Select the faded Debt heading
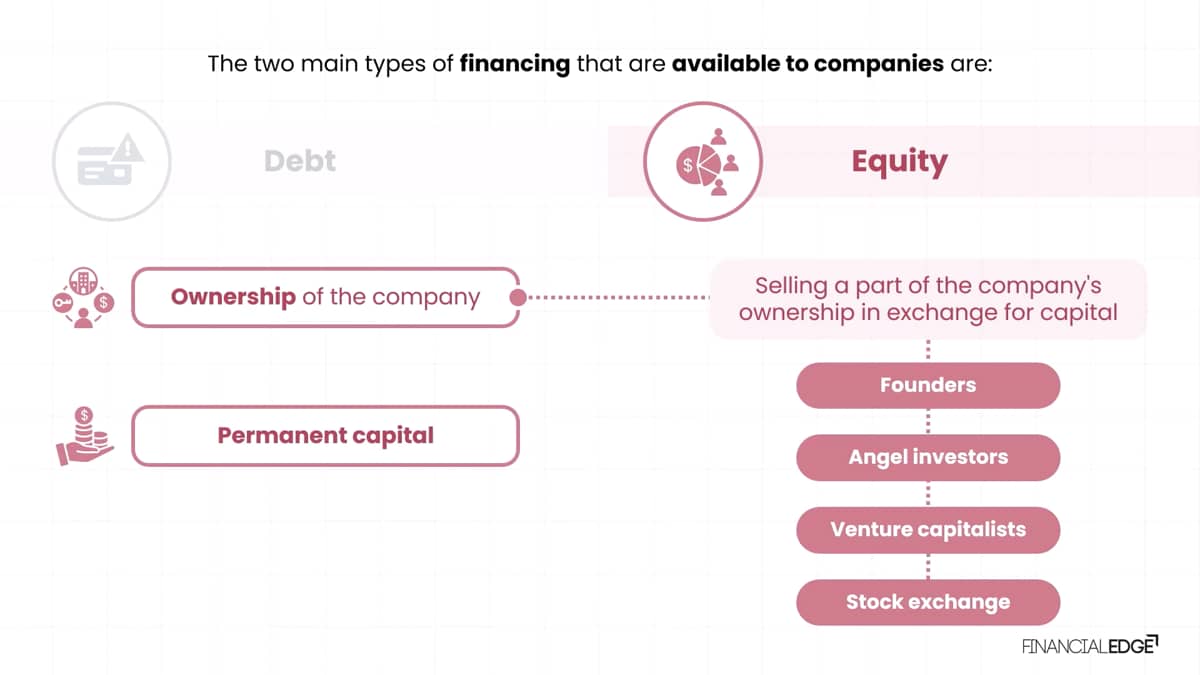This screenshot has width=1200, height=675. pyautogui.click(x=300, y=161)
